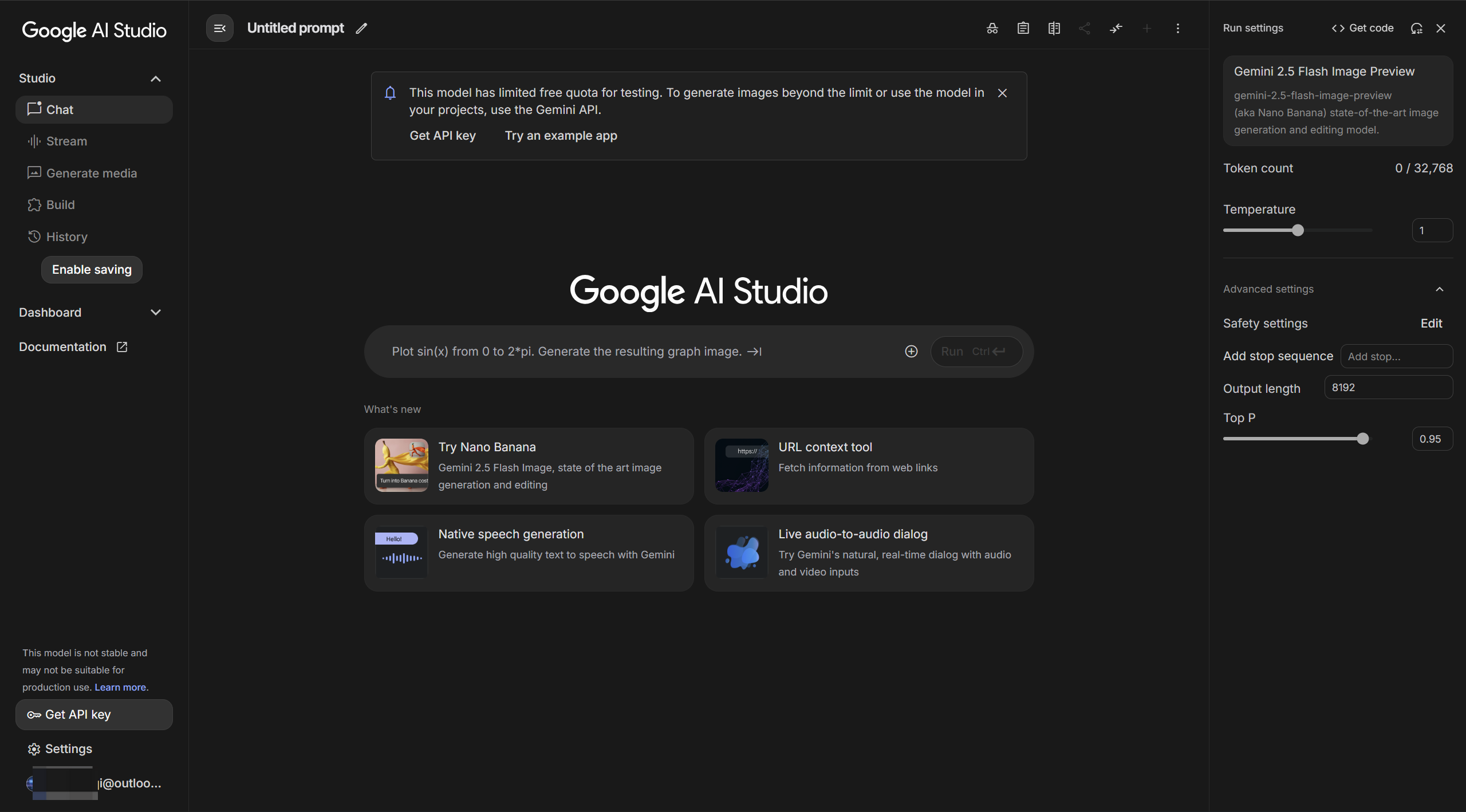Click the insert assets plus-circle icon

pyautogui.click(x=911, y=352)
